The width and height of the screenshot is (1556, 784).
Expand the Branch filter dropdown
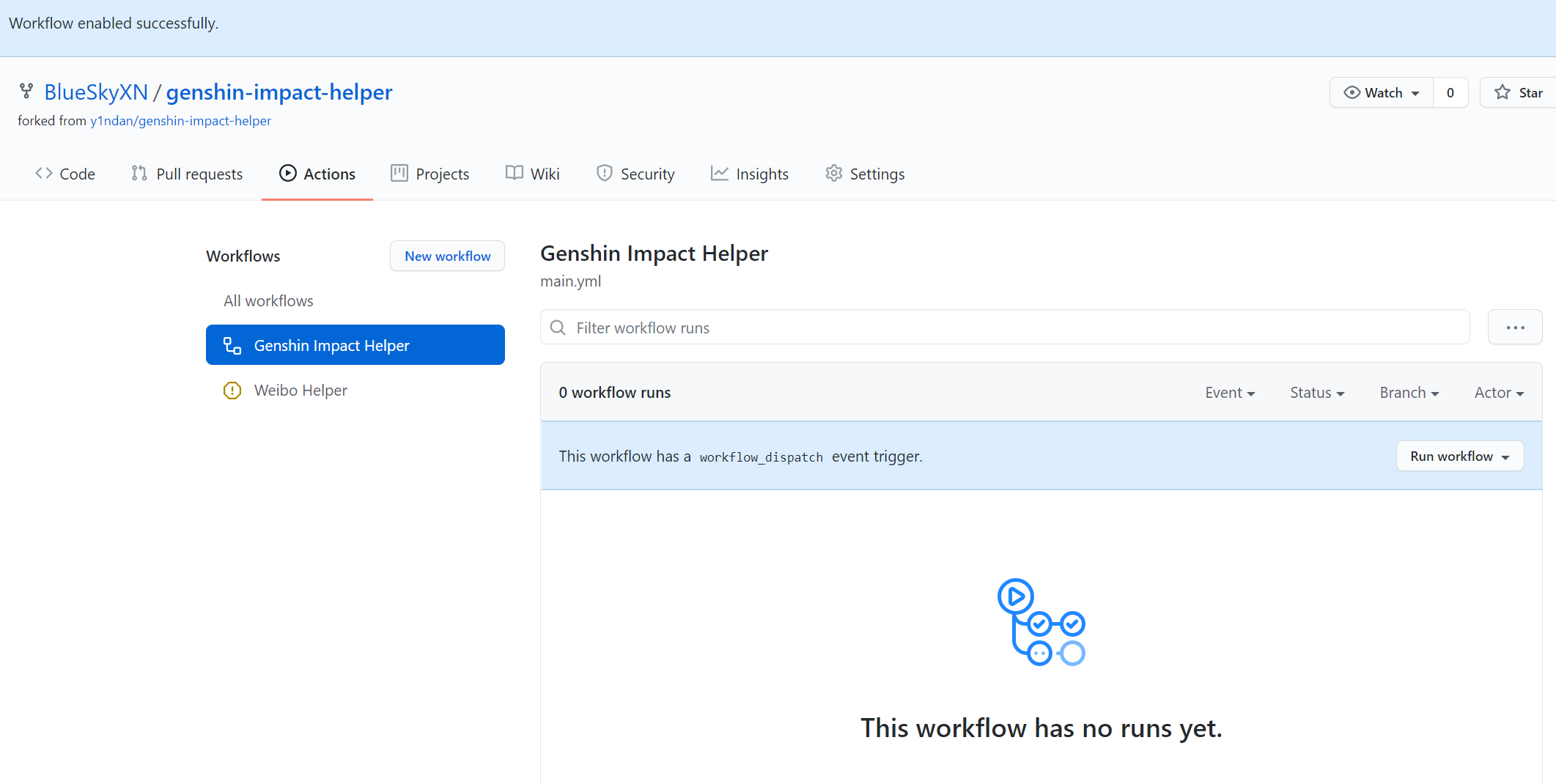[1409, 393]
